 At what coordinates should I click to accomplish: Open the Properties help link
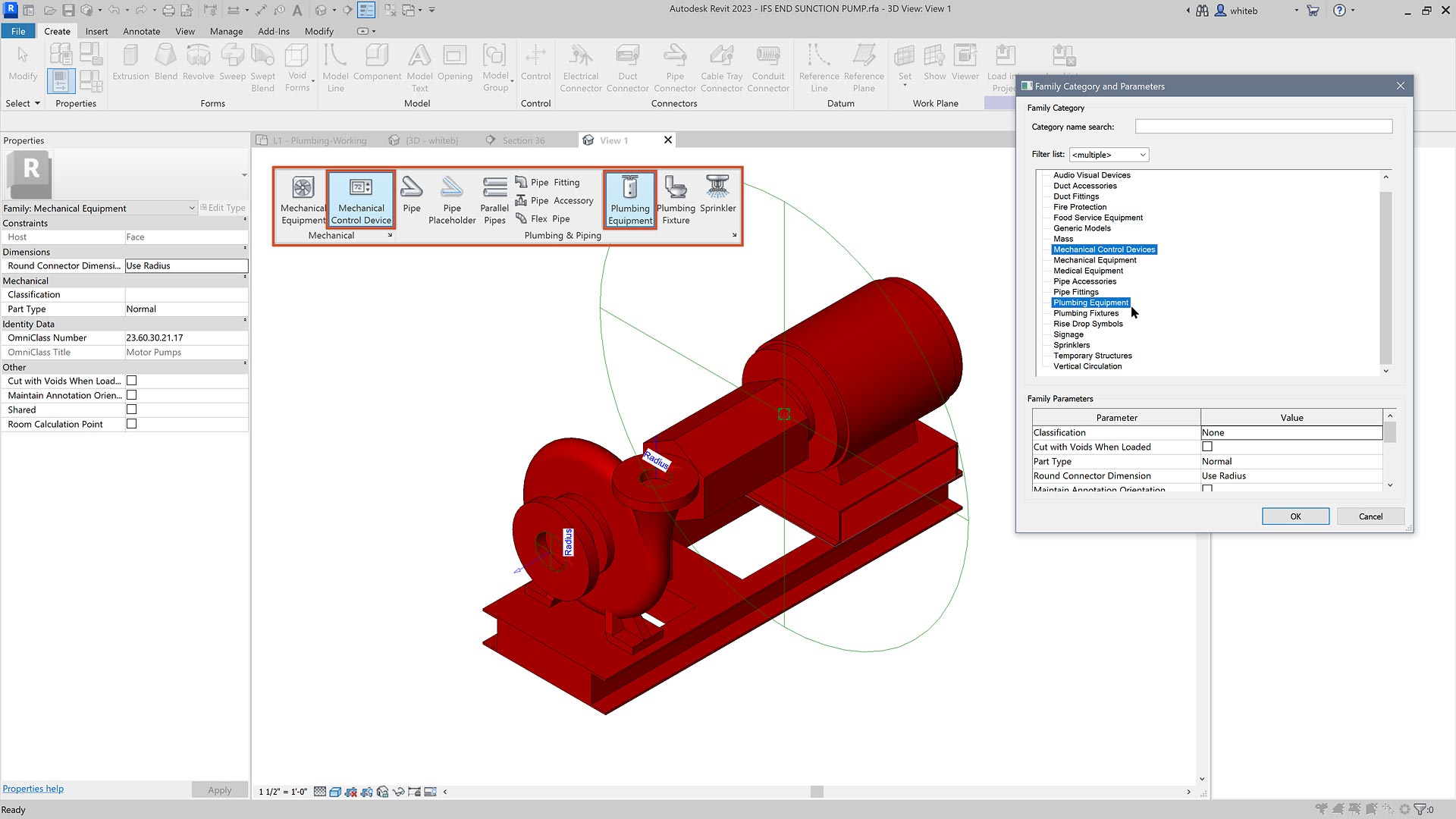(x=33, y=789)
